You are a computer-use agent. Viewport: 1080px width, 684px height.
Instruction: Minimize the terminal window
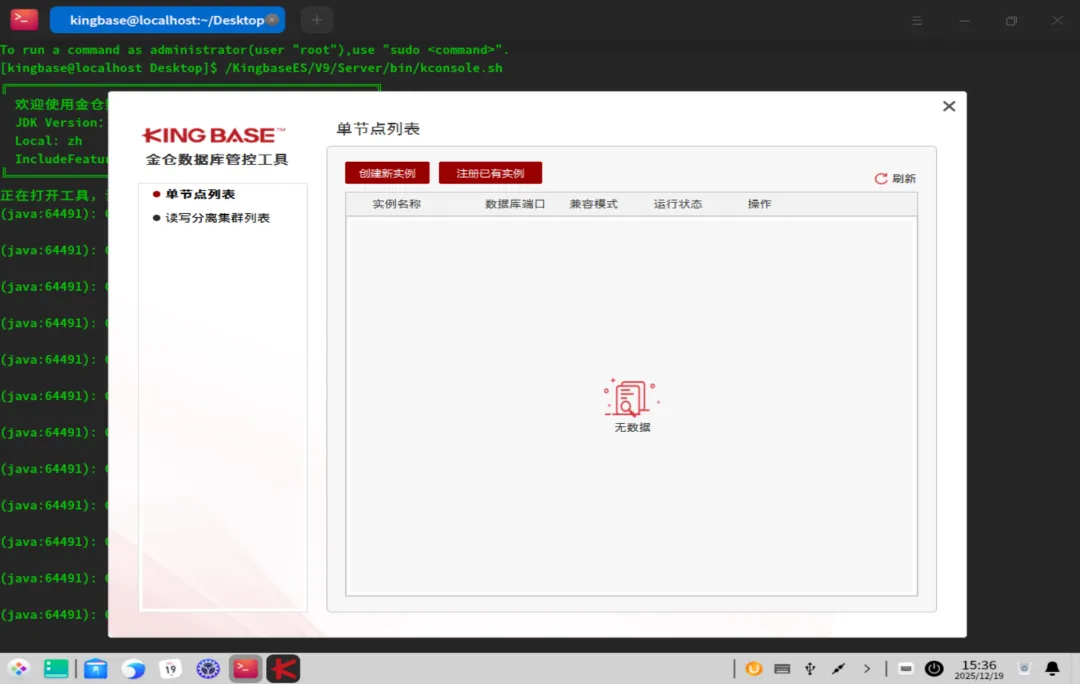point(964,21)
